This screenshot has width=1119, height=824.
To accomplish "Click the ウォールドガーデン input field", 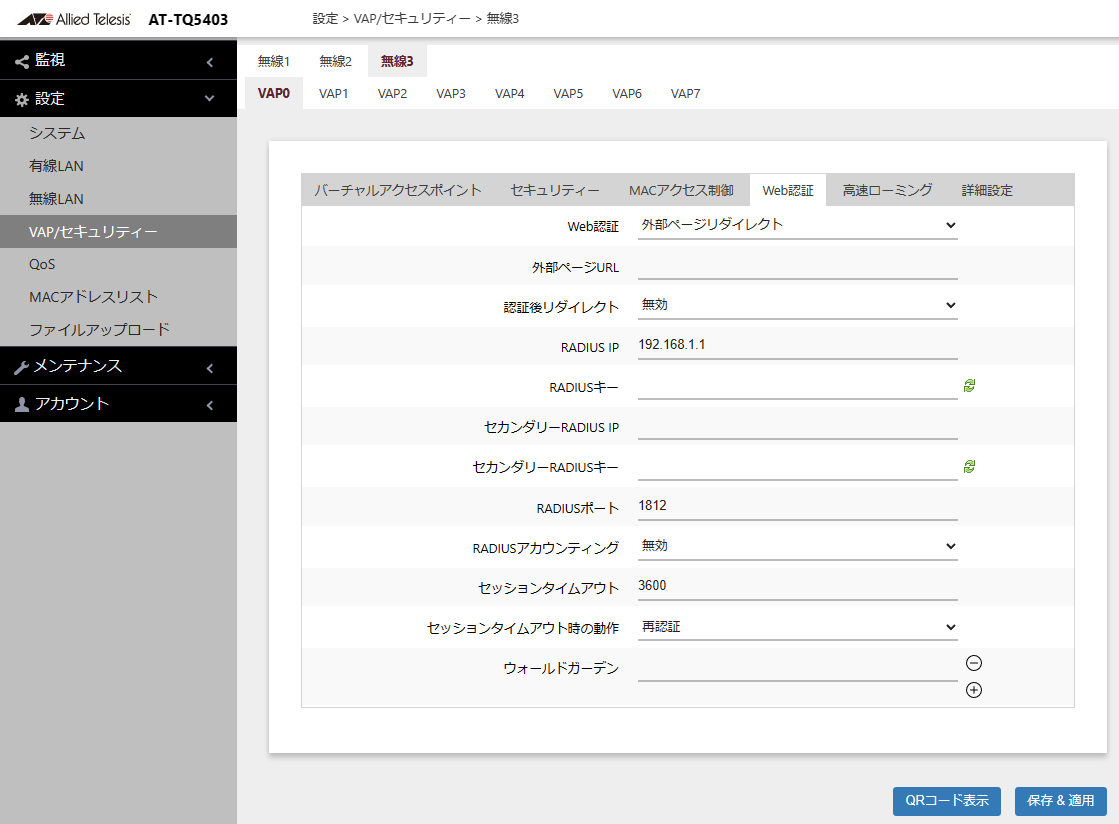I will point(797,668).
